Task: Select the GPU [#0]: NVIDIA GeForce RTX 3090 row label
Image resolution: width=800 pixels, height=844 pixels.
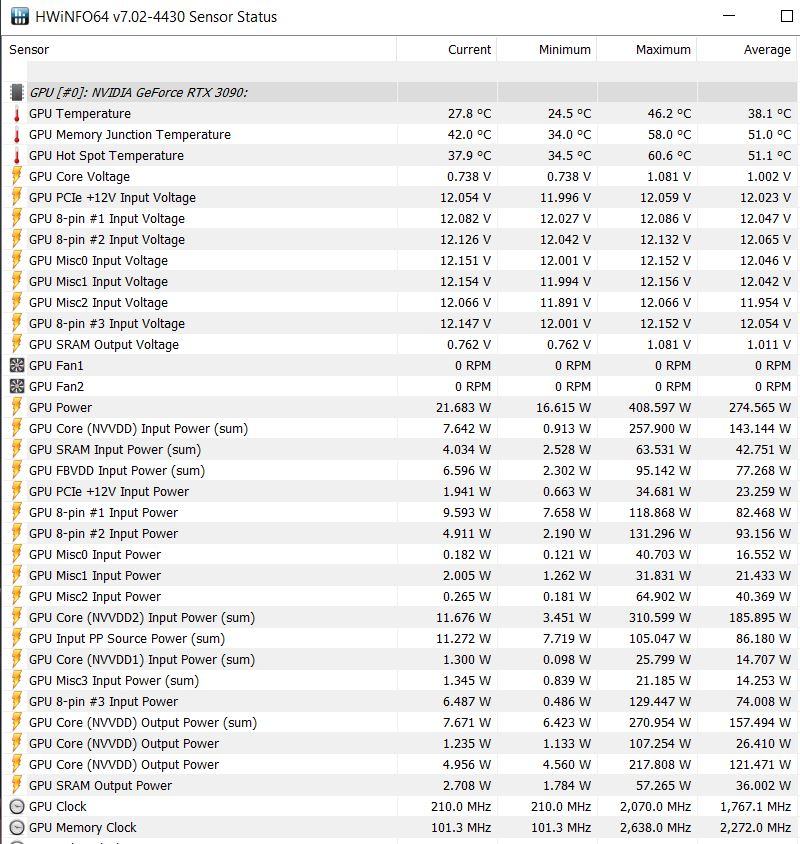Action: (139, 93)
